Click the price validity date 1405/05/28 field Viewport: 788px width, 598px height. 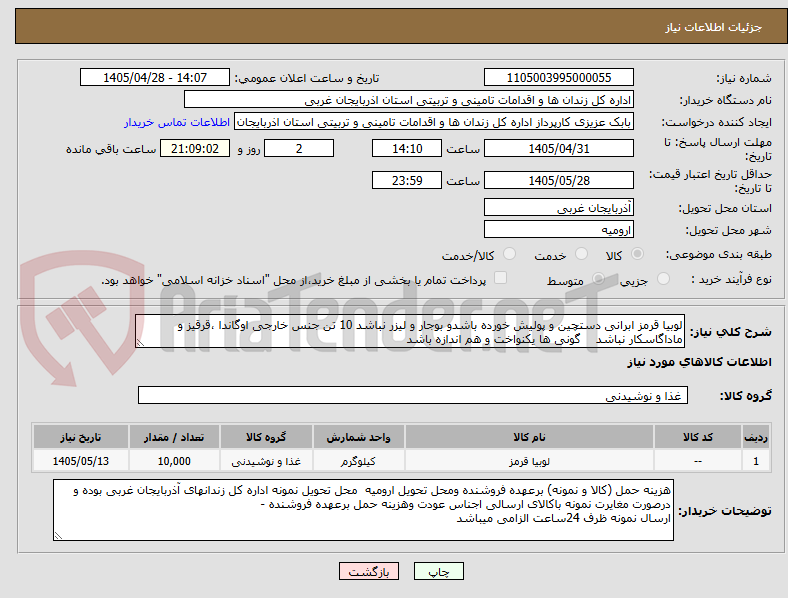click(x=559, y=180)
